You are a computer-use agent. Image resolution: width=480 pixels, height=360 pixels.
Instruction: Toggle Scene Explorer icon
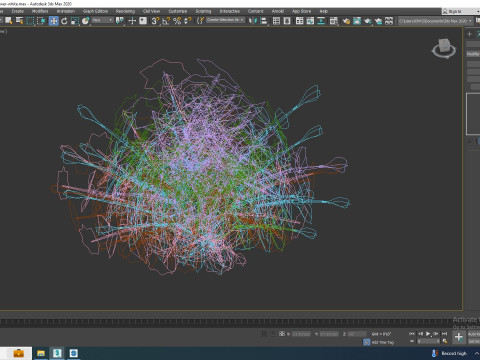276,21
